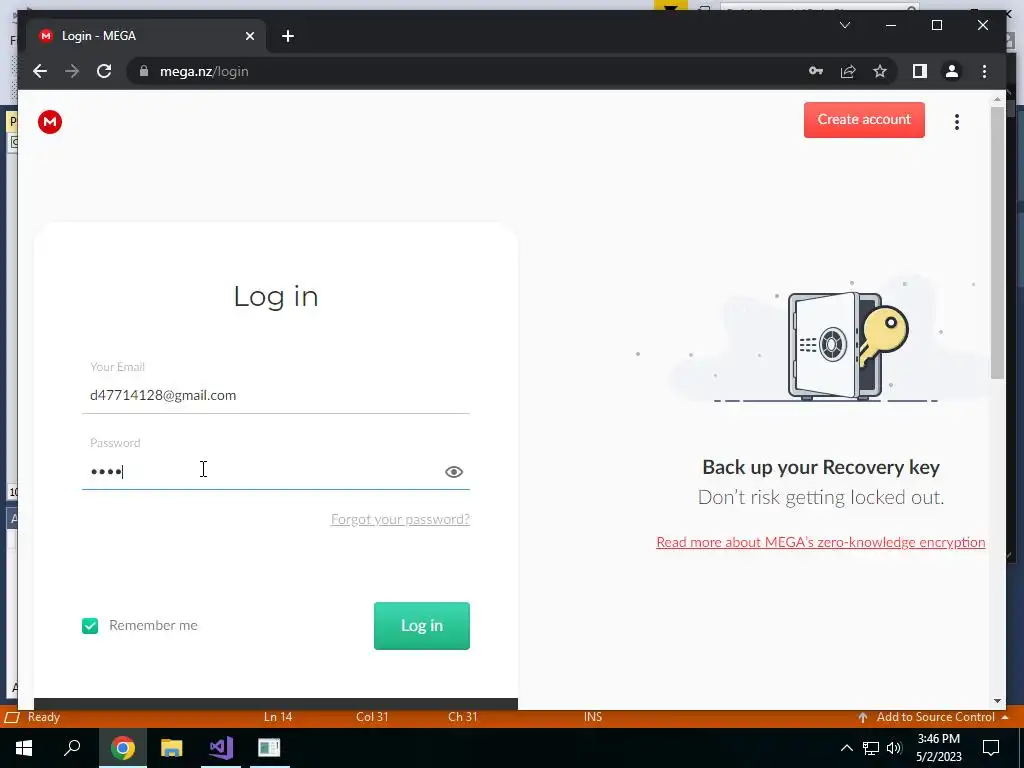Click the page vertical scrollbar thumb
Image resolution: width=1024 pixels, height=768 pixels.
(x=997, y=242)
